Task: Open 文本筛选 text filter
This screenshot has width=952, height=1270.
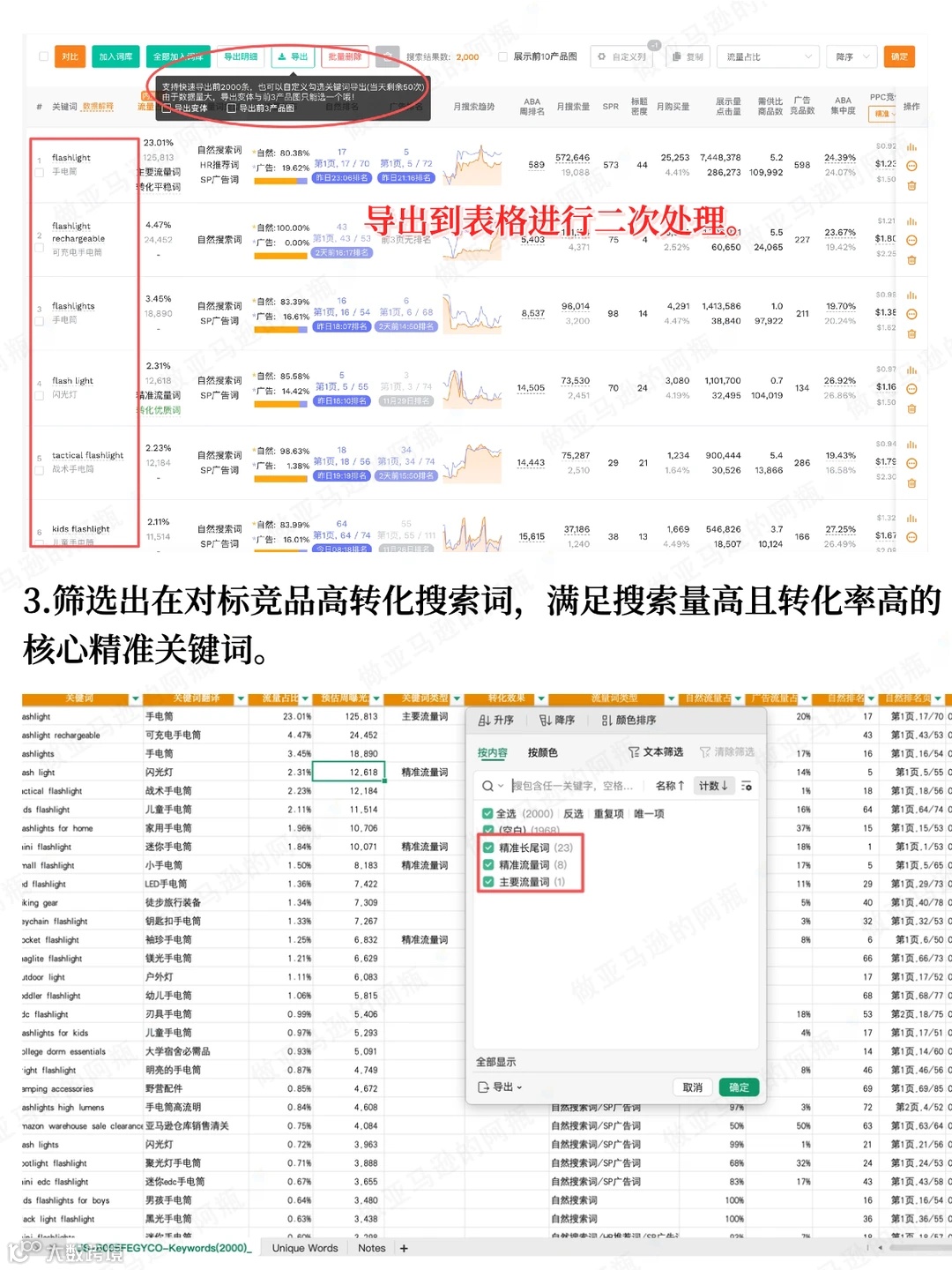Action: (x=656, y=752)
